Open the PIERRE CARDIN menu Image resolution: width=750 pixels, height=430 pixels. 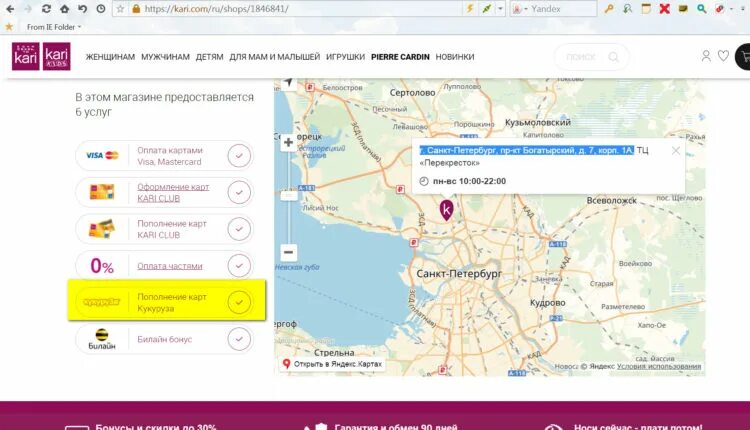(x=400, y=57)
